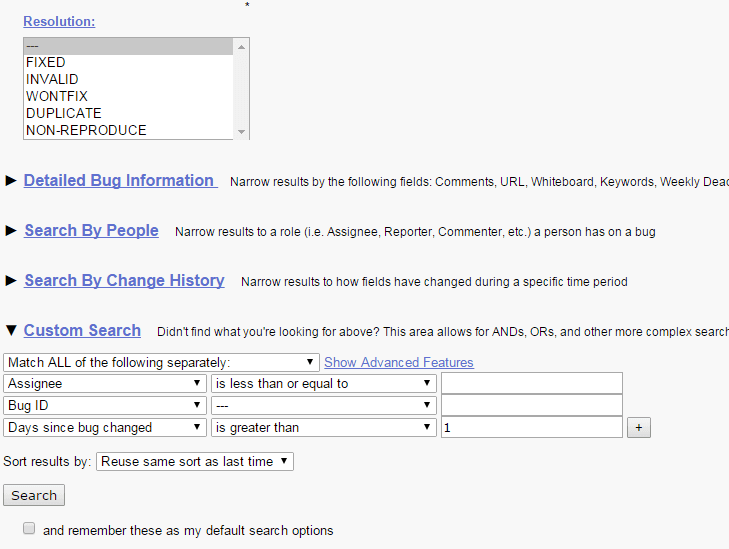
Task: Expand the Search By People section
Action: (x=91, y=231)
